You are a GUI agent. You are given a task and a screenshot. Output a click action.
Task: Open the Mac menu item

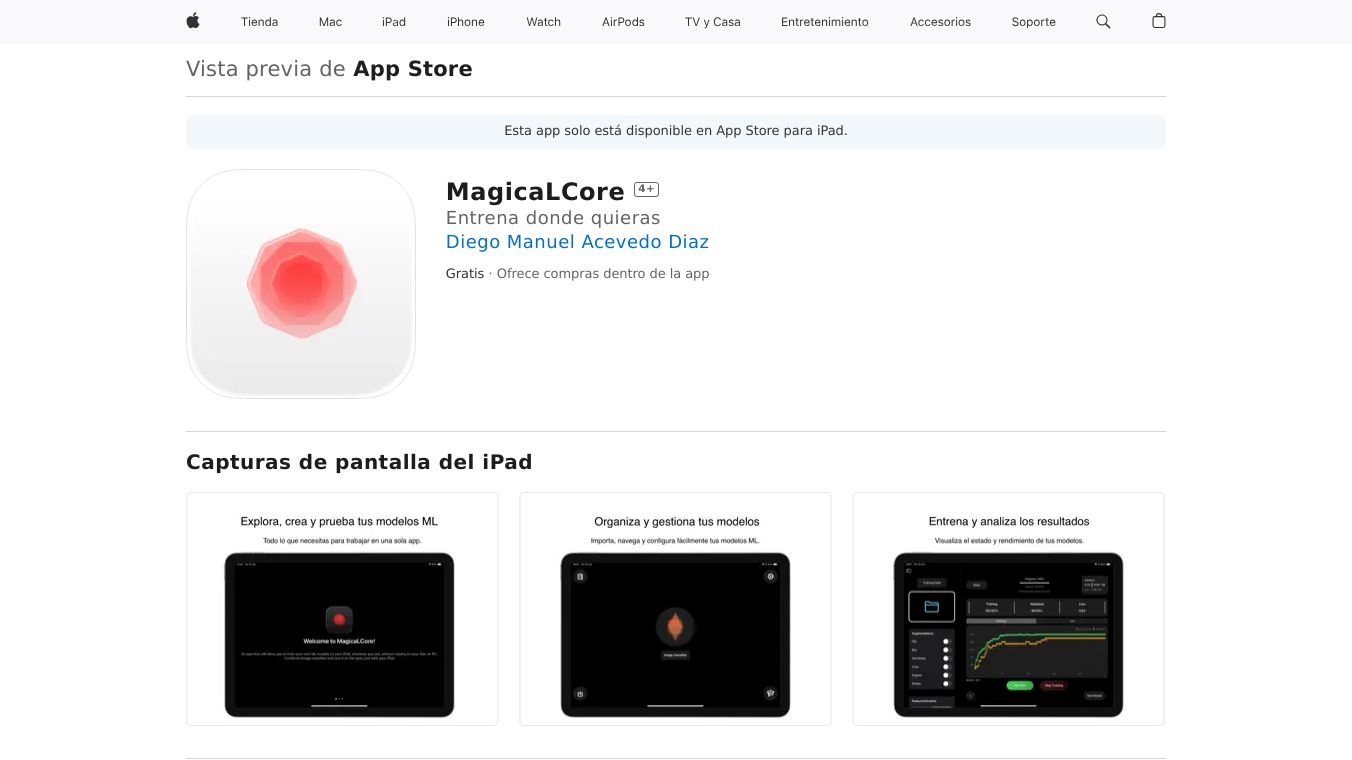(330, 22)
